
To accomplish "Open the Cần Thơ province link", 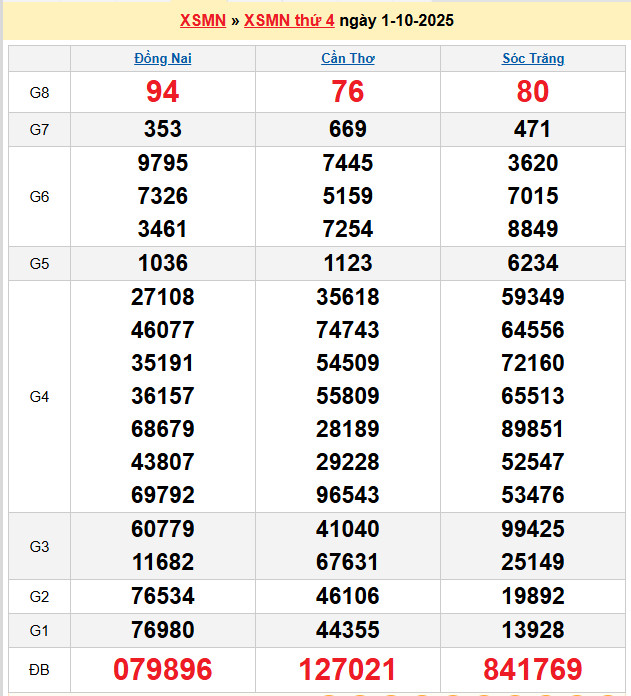I will coord(348,58).
